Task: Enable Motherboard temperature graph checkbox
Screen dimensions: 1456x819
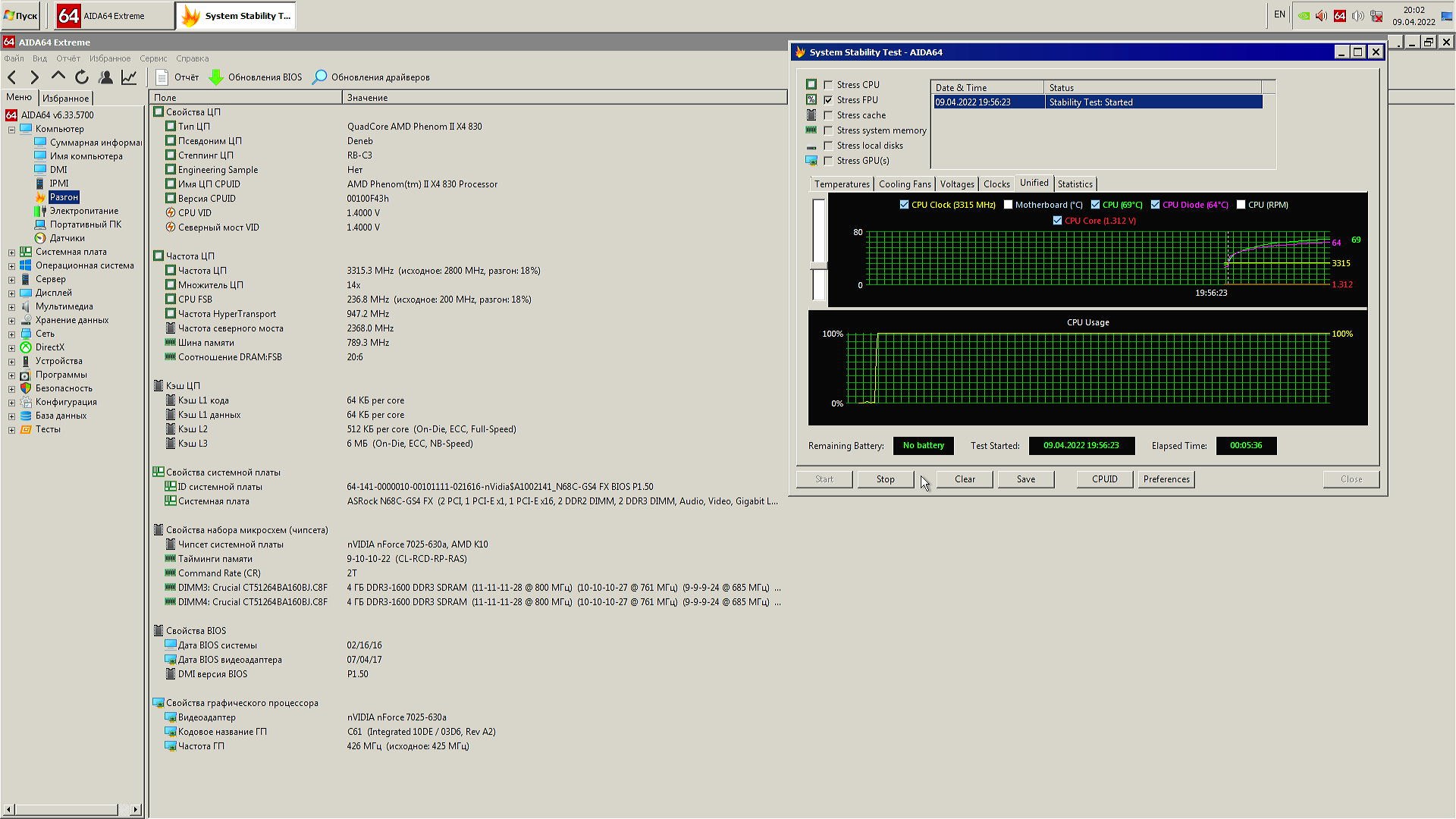Action: (1008, 205)
